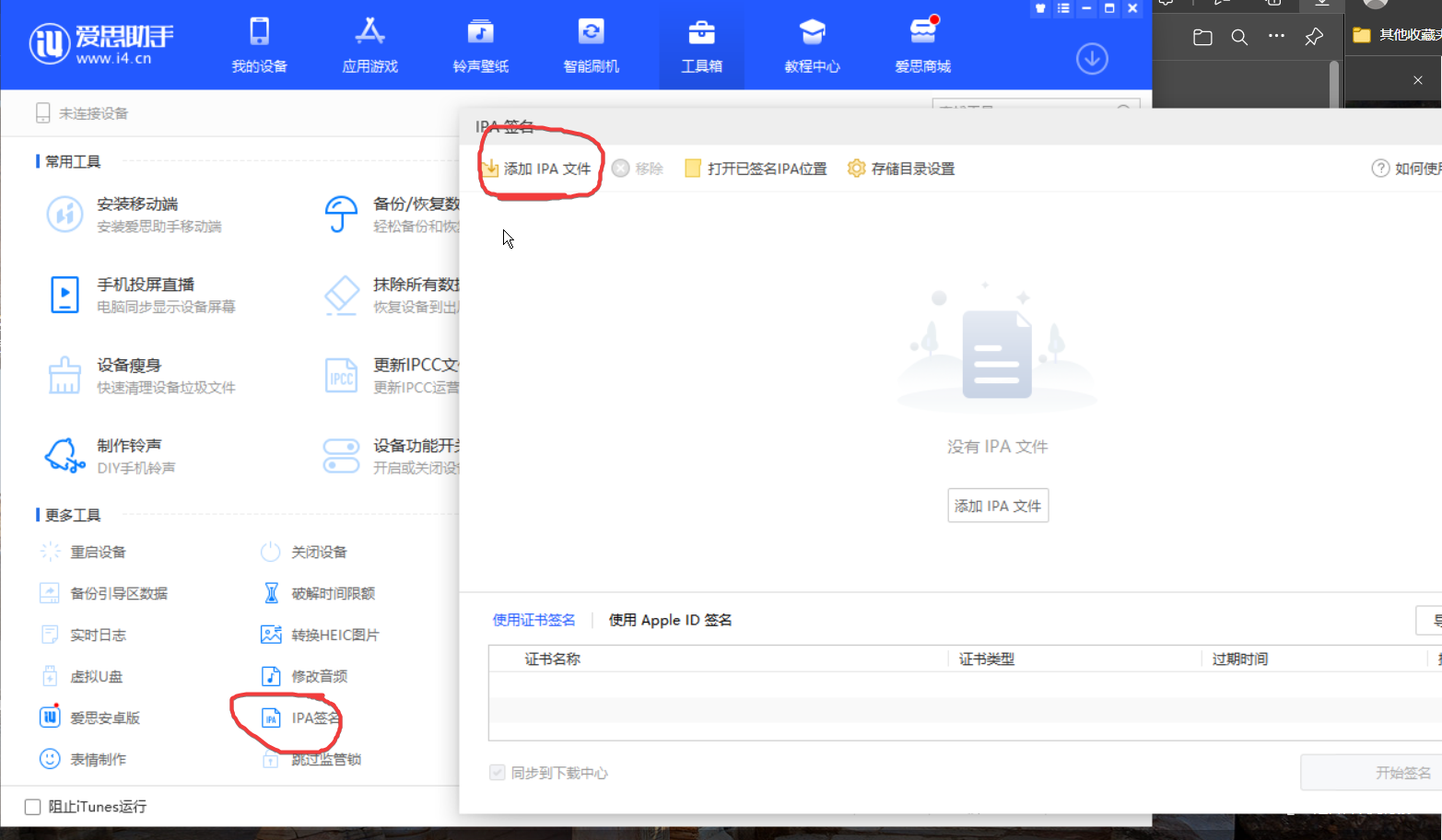This screenshot has width=1442, height=840.
Task: Click the 未连接设备 phone icon
Action: 42,113
